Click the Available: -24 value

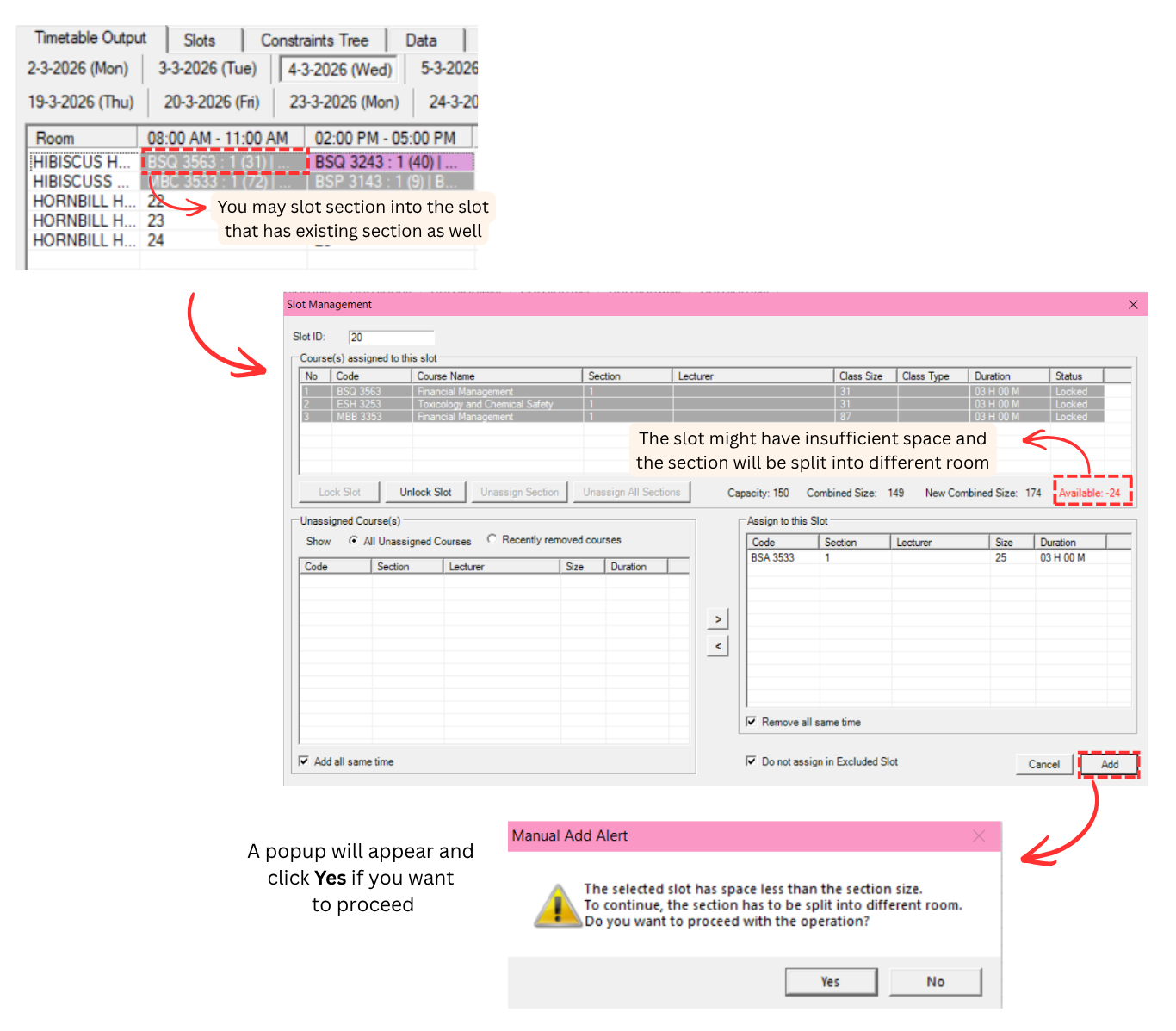(x=1090, y=494)
